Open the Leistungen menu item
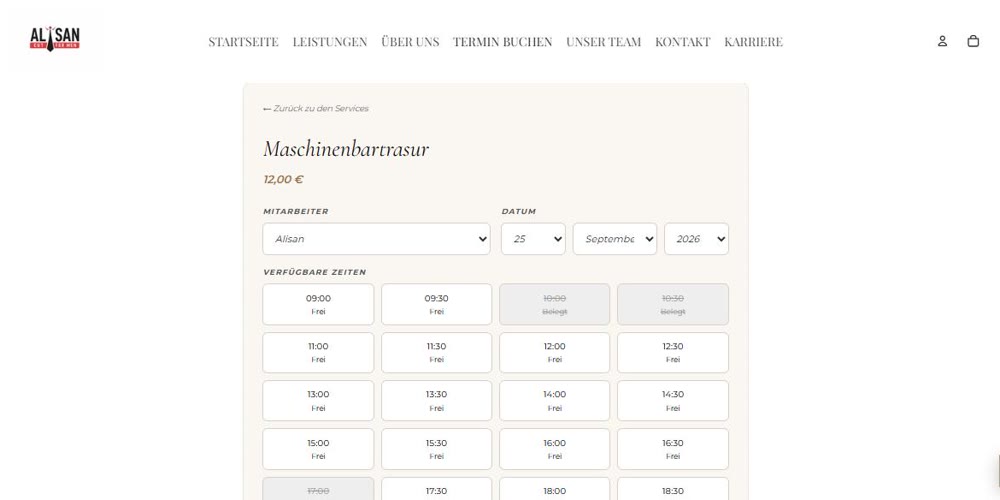1000x500 pixels. point(330,42)
